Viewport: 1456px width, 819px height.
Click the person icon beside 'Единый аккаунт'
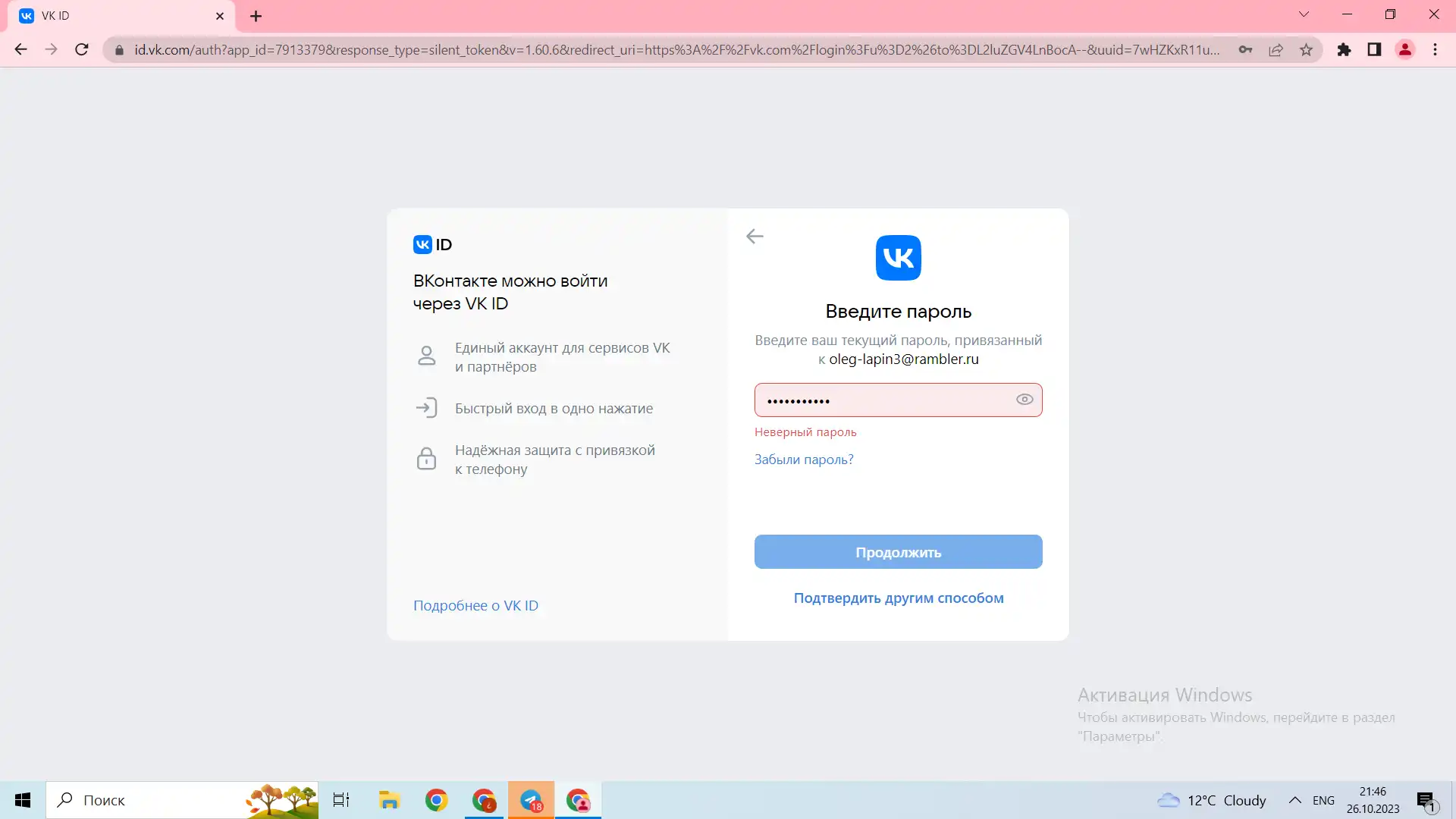(x=427, y=356)
